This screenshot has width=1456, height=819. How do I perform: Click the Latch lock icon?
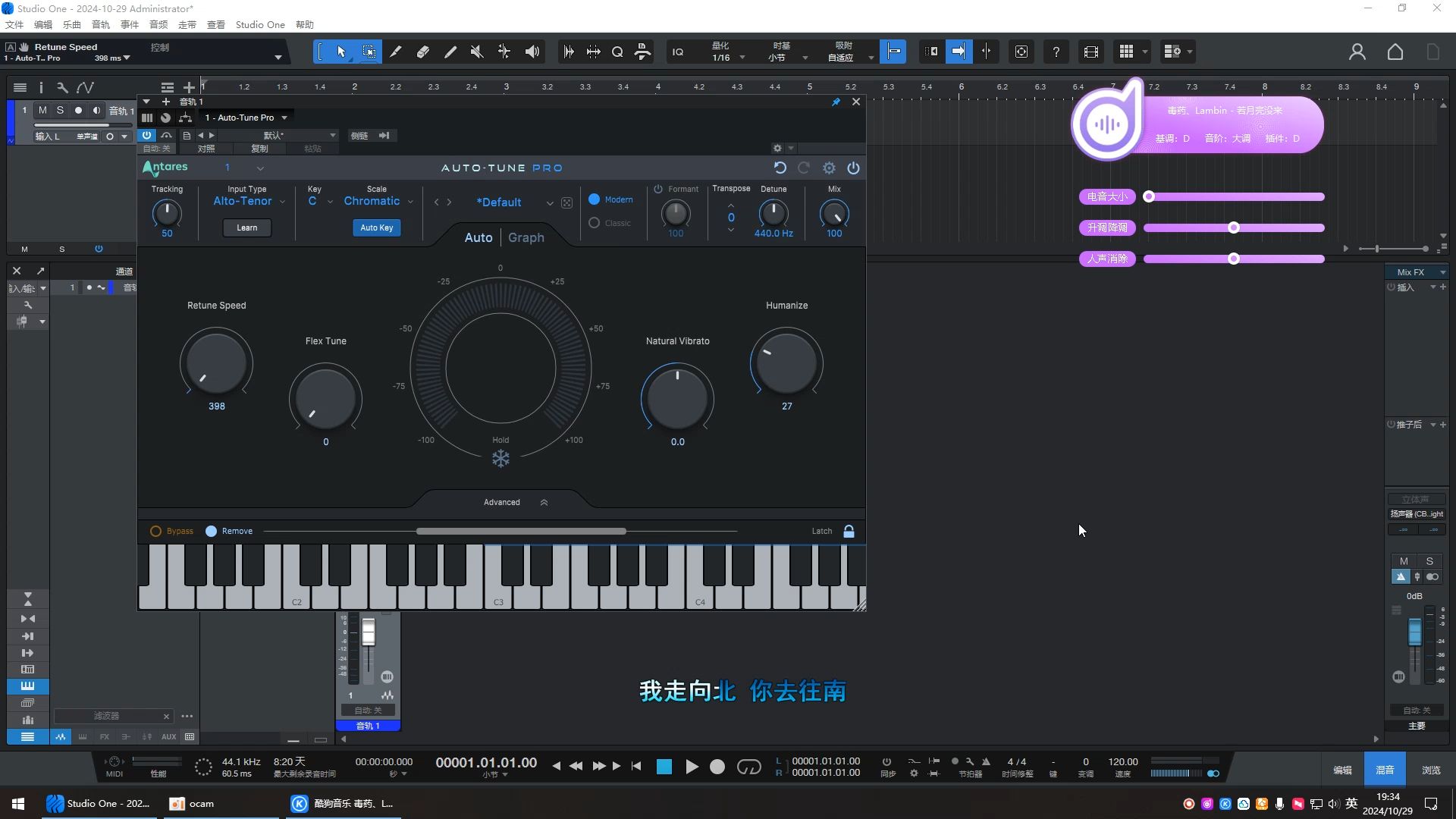tap(849, 531)
